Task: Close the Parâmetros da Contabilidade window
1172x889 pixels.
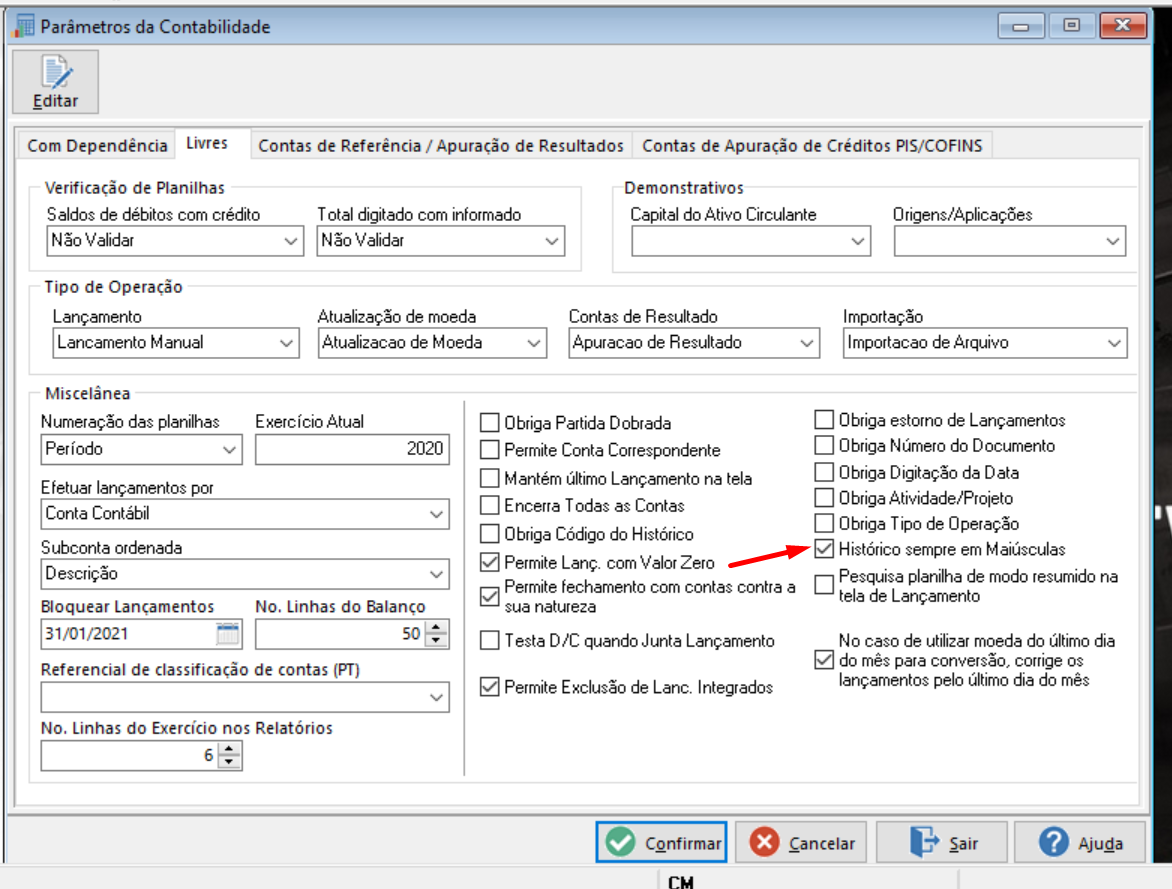Action: point(1123,26)
